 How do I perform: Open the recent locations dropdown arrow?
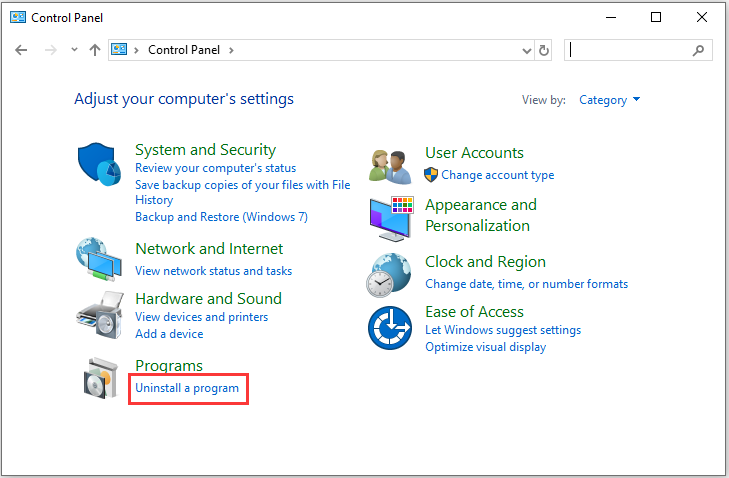pyautogui.click(x=74, y=49)
